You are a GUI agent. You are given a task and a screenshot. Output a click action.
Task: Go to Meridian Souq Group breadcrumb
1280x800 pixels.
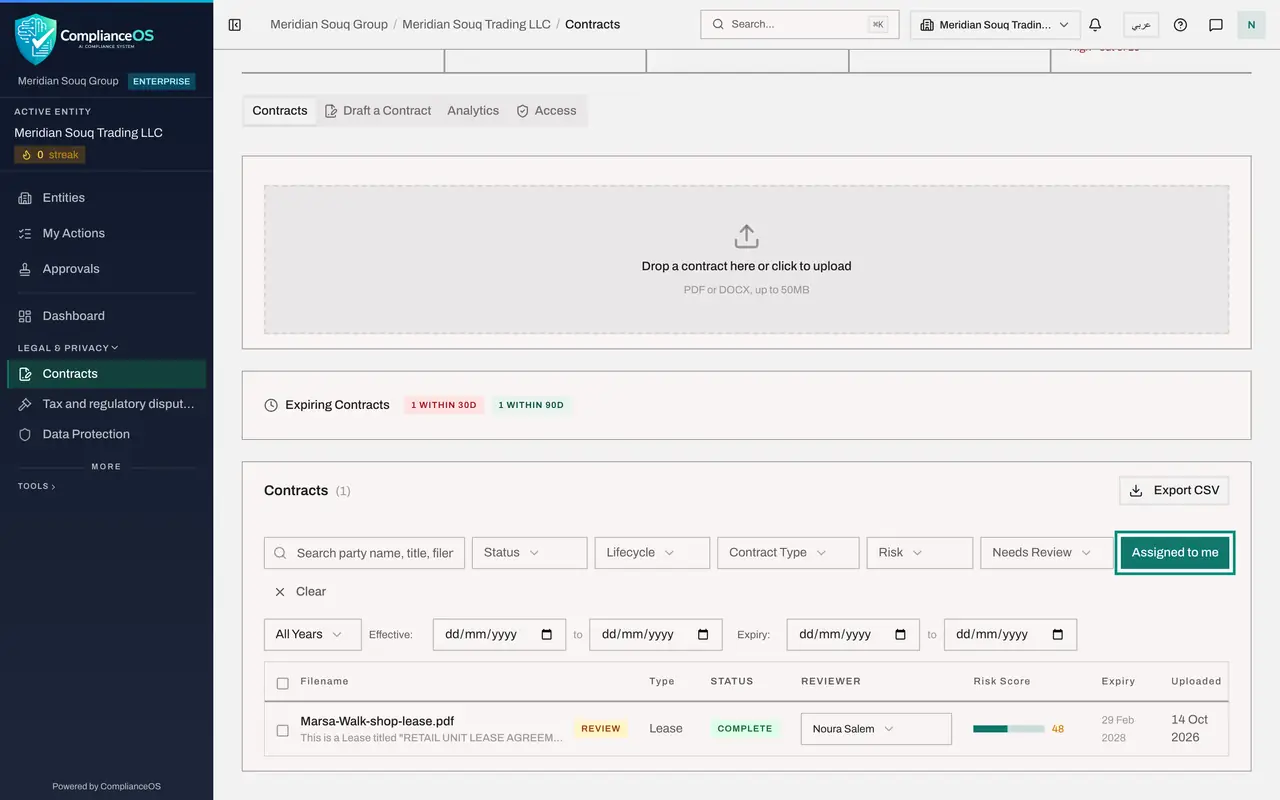(x=329, y=24)
